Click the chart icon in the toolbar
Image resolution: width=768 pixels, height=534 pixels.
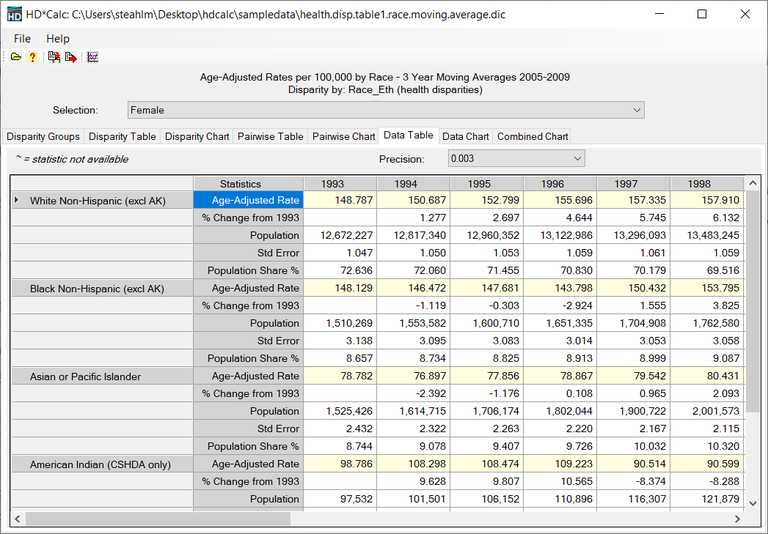click(93, 57)
